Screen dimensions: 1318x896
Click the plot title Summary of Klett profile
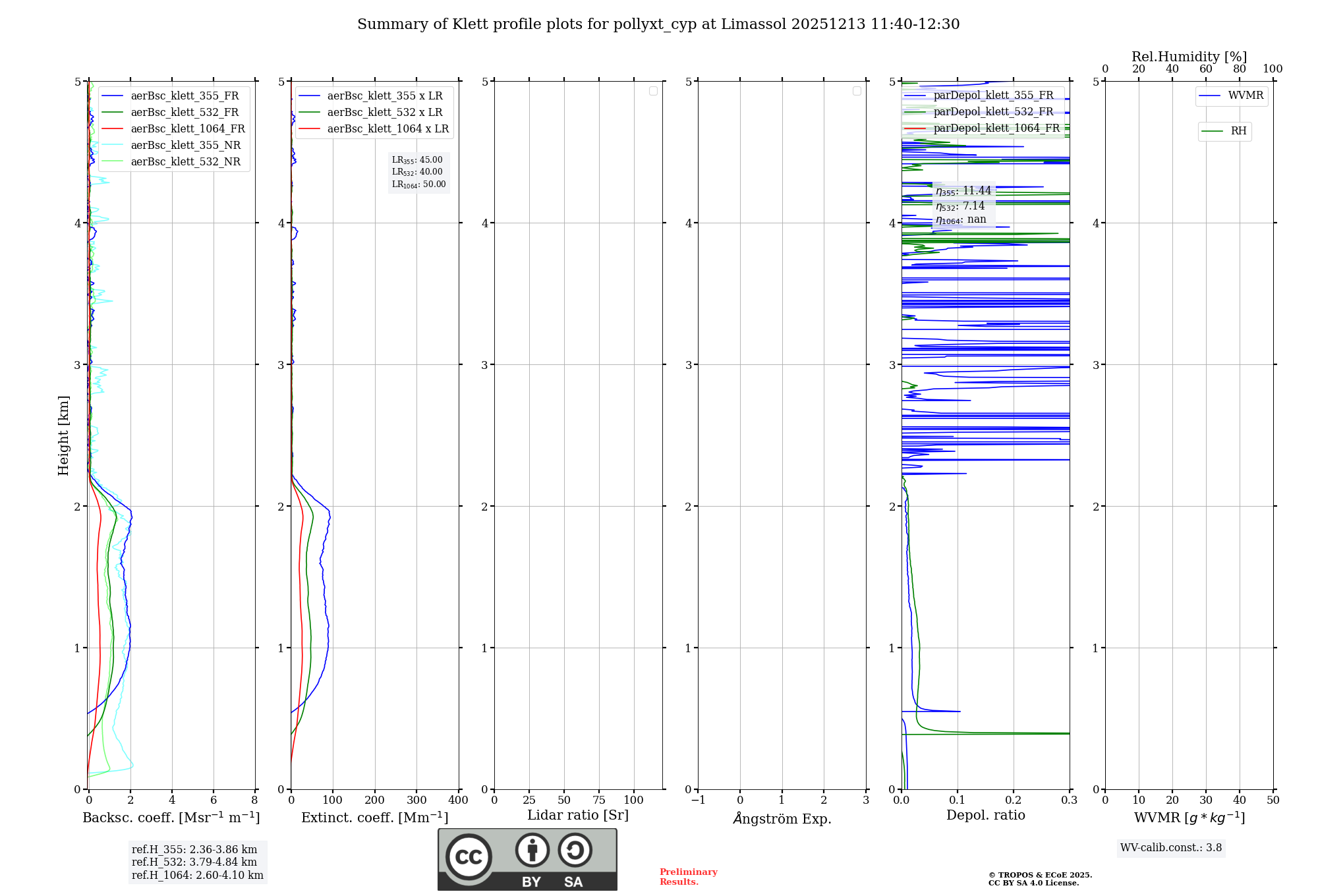point(658,24)
